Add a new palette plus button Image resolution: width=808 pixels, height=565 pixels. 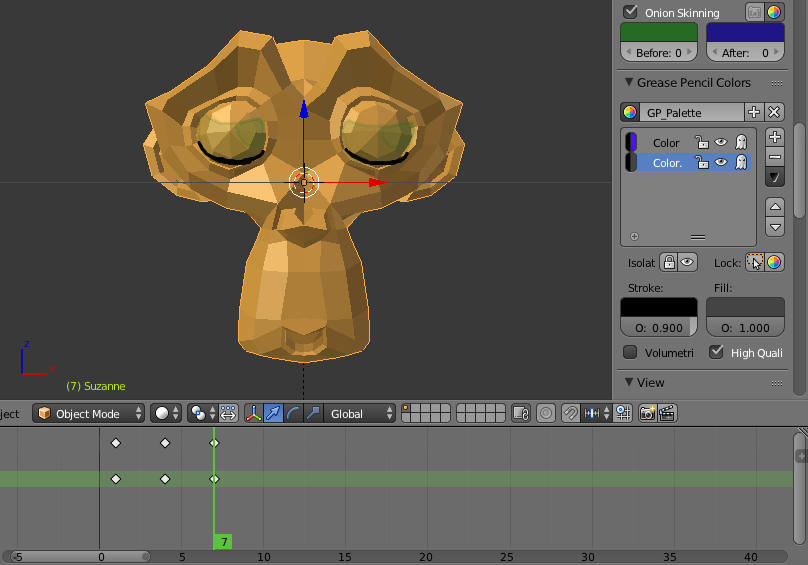coord(754,112)
